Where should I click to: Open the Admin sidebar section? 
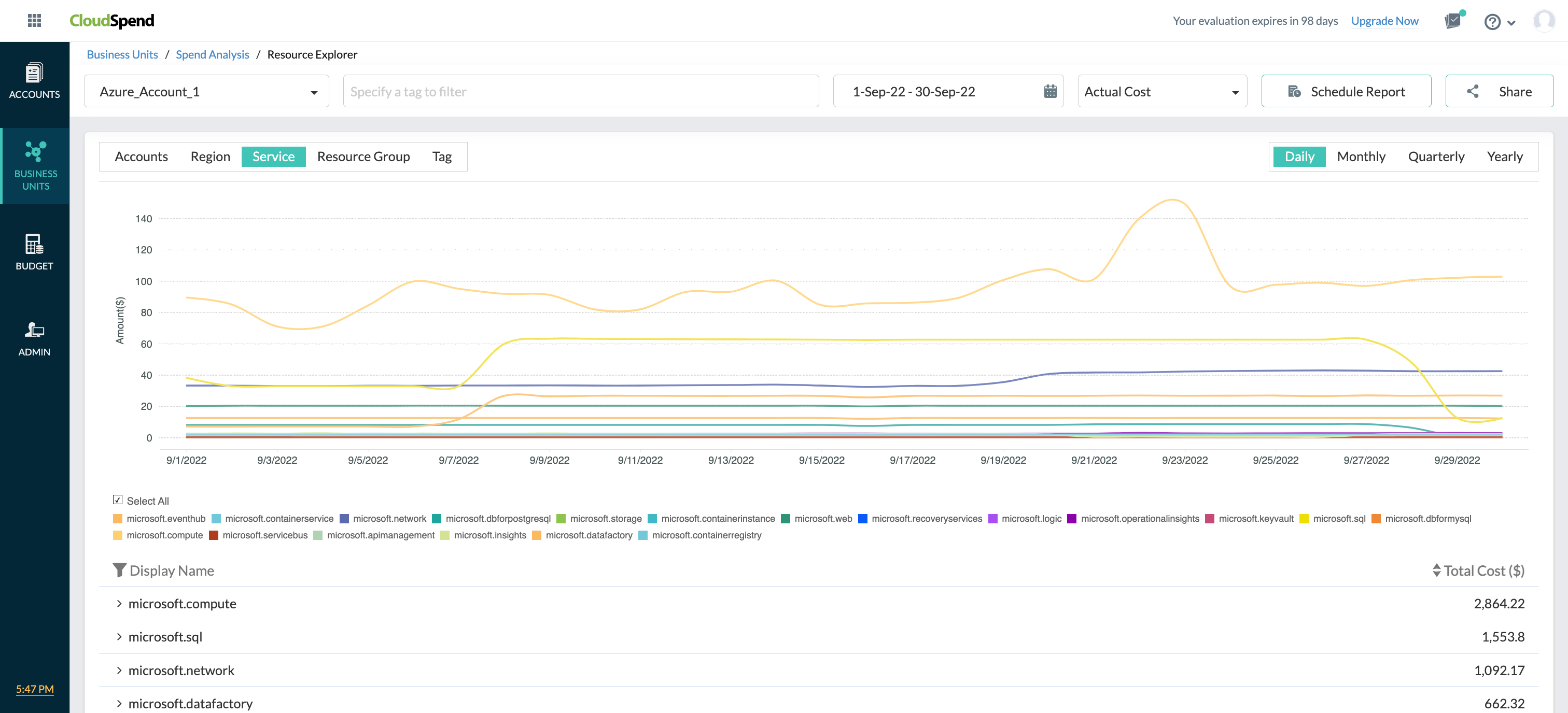tap(35, 338)
